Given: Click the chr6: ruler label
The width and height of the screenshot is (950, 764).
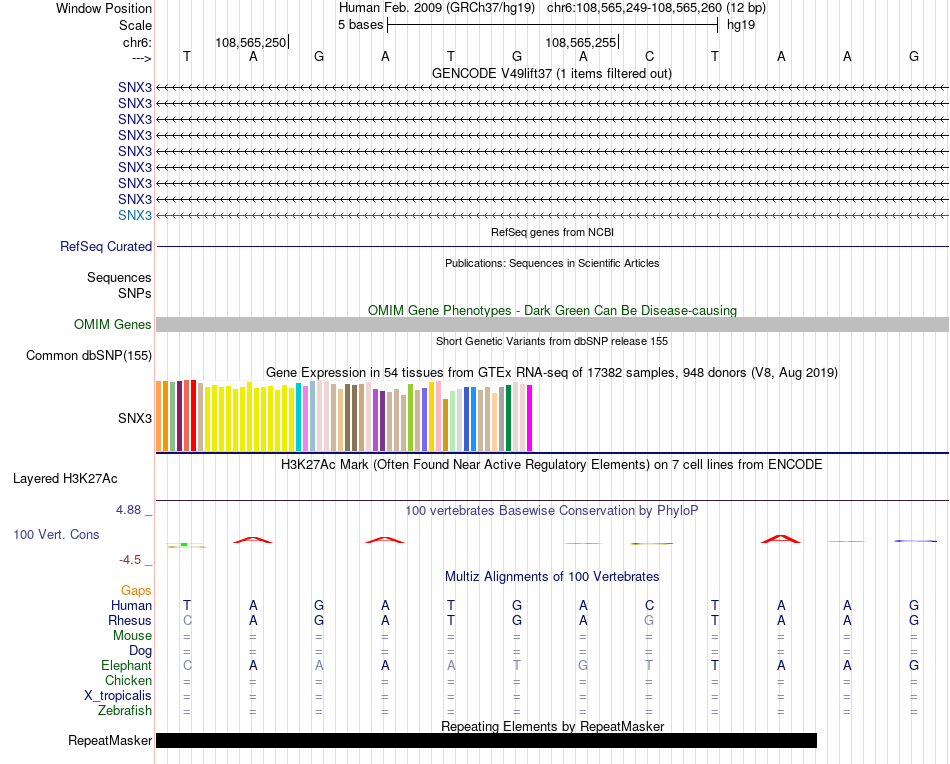Looking at the screenshot, I should (137, 42).
